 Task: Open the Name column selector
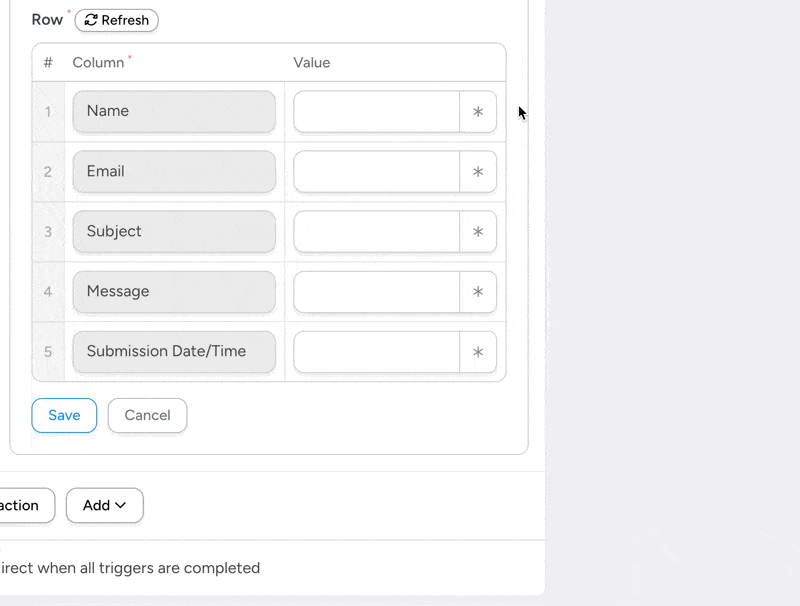[173, 111]
